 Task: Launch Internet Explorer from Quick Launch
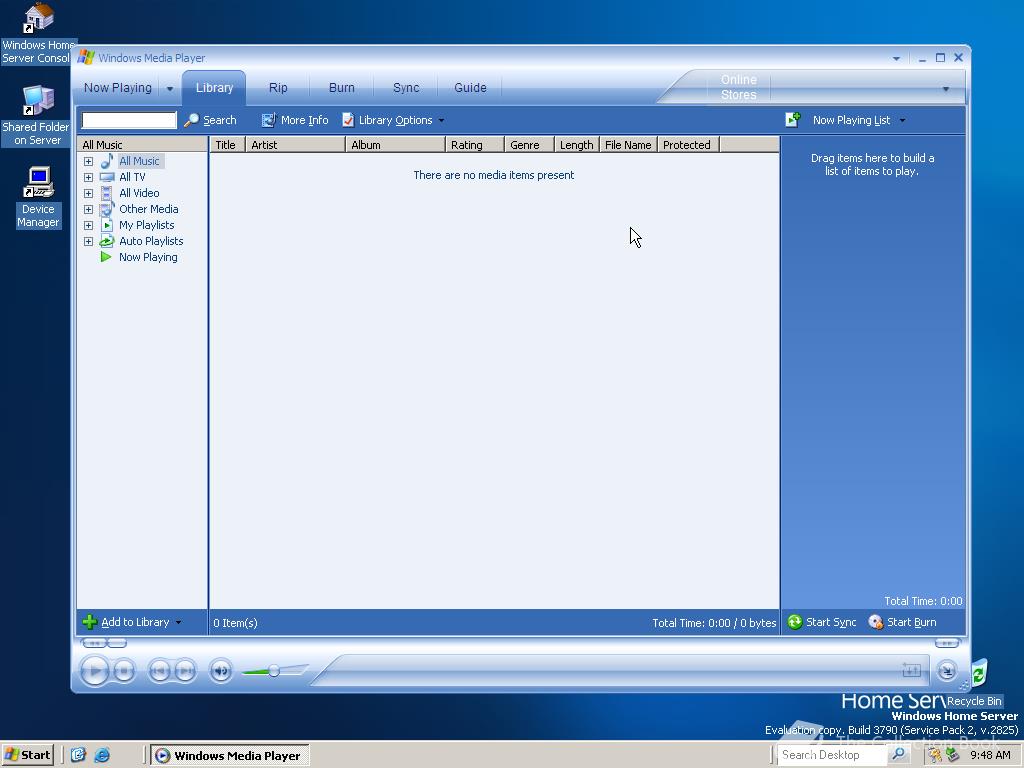pos(102,755)
